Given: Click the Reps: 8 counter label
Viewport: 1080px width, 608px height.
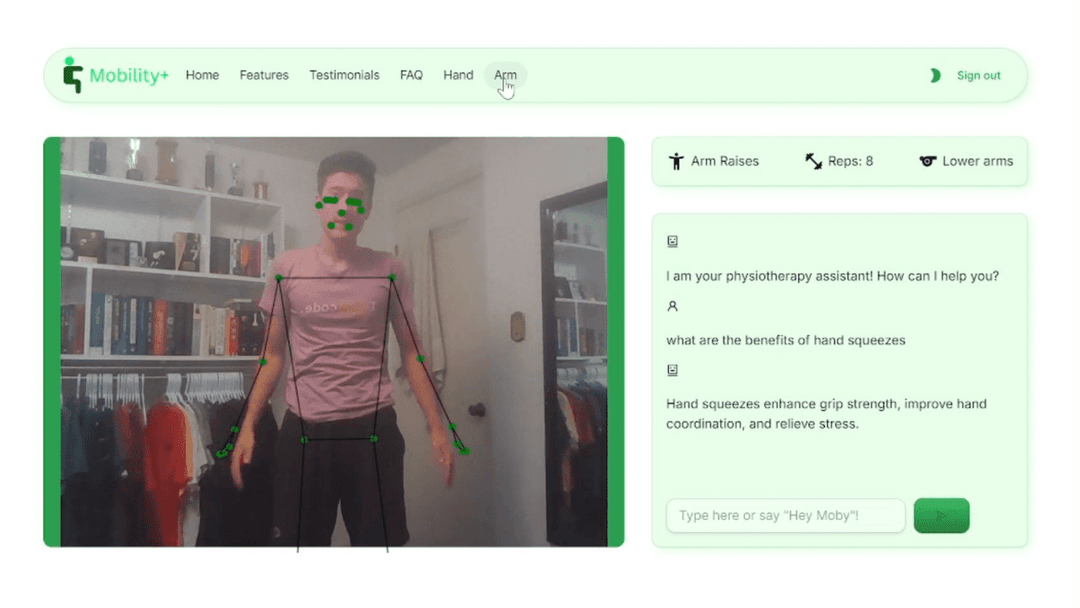Looking at the screenshot, I should (850, 161).
